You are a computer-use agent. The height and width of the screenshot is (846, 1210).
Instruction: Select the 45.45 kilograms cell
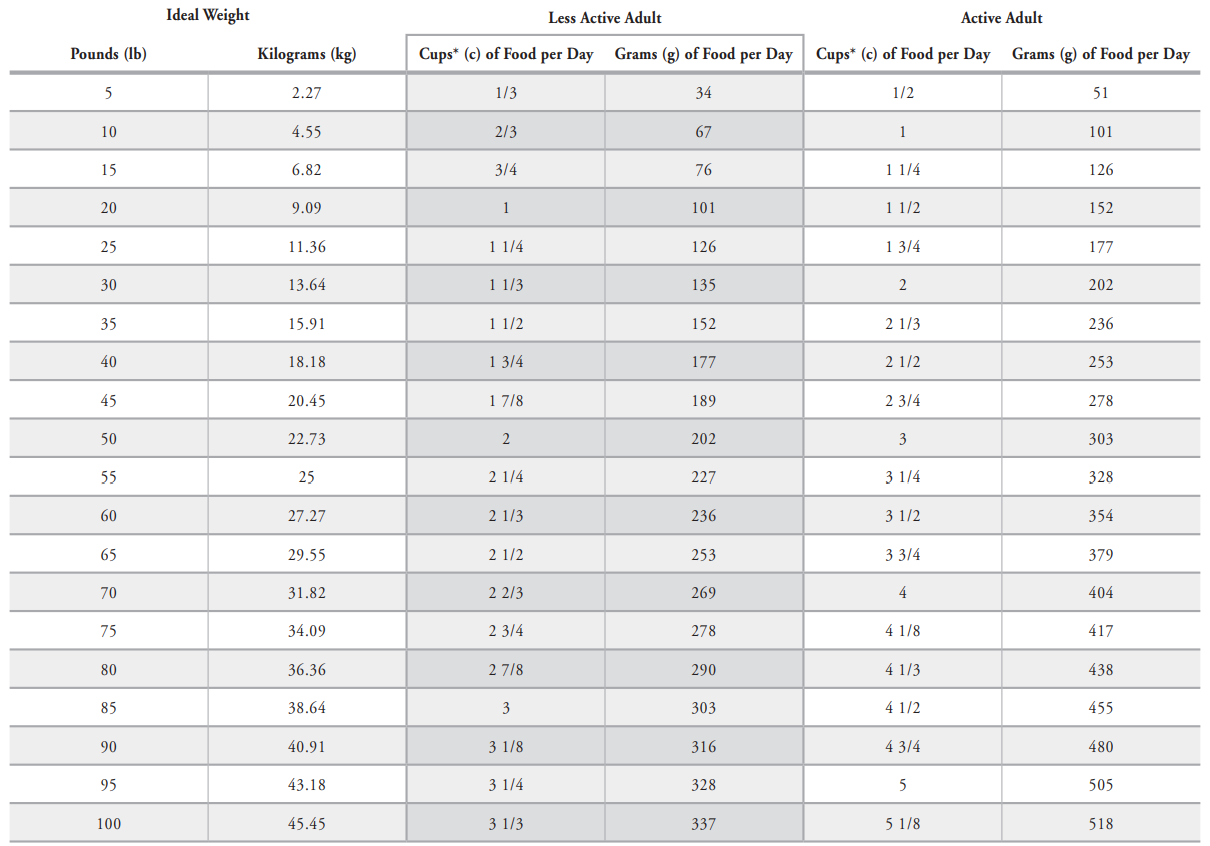point(306,824)
